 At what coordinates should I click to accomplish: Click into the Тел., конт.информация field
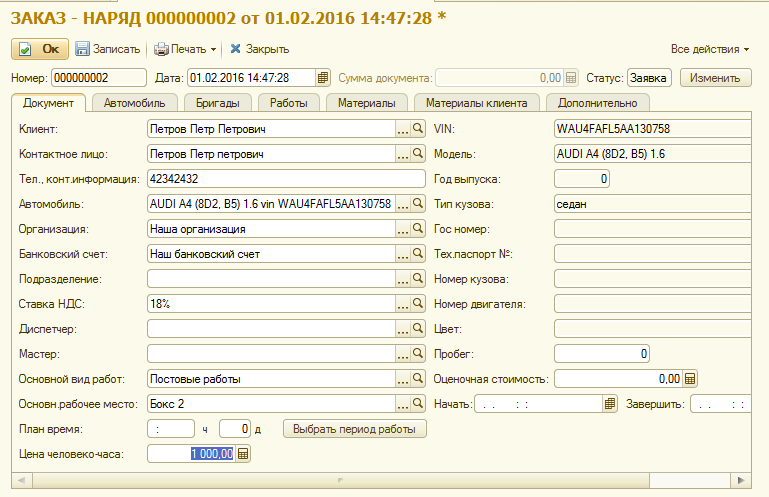[285, 179]
